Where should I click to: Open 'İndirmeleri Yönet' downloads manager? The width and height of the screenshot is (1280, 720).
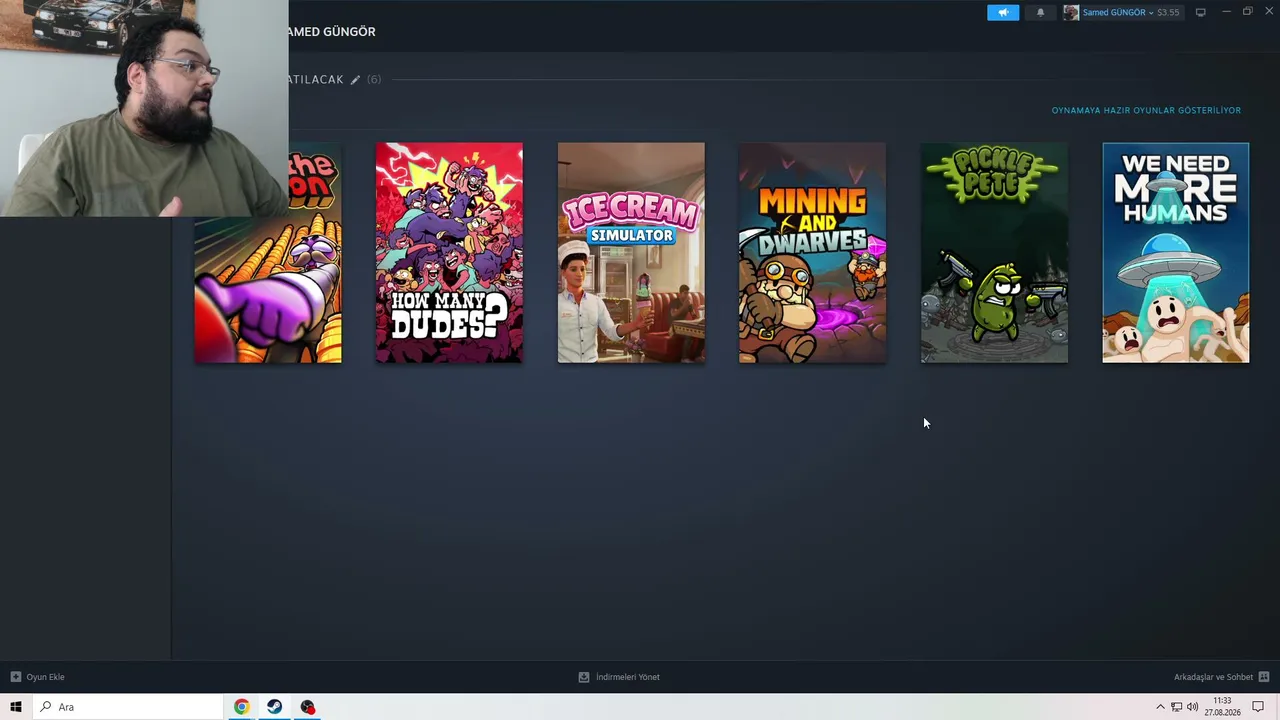pos(628,677)
